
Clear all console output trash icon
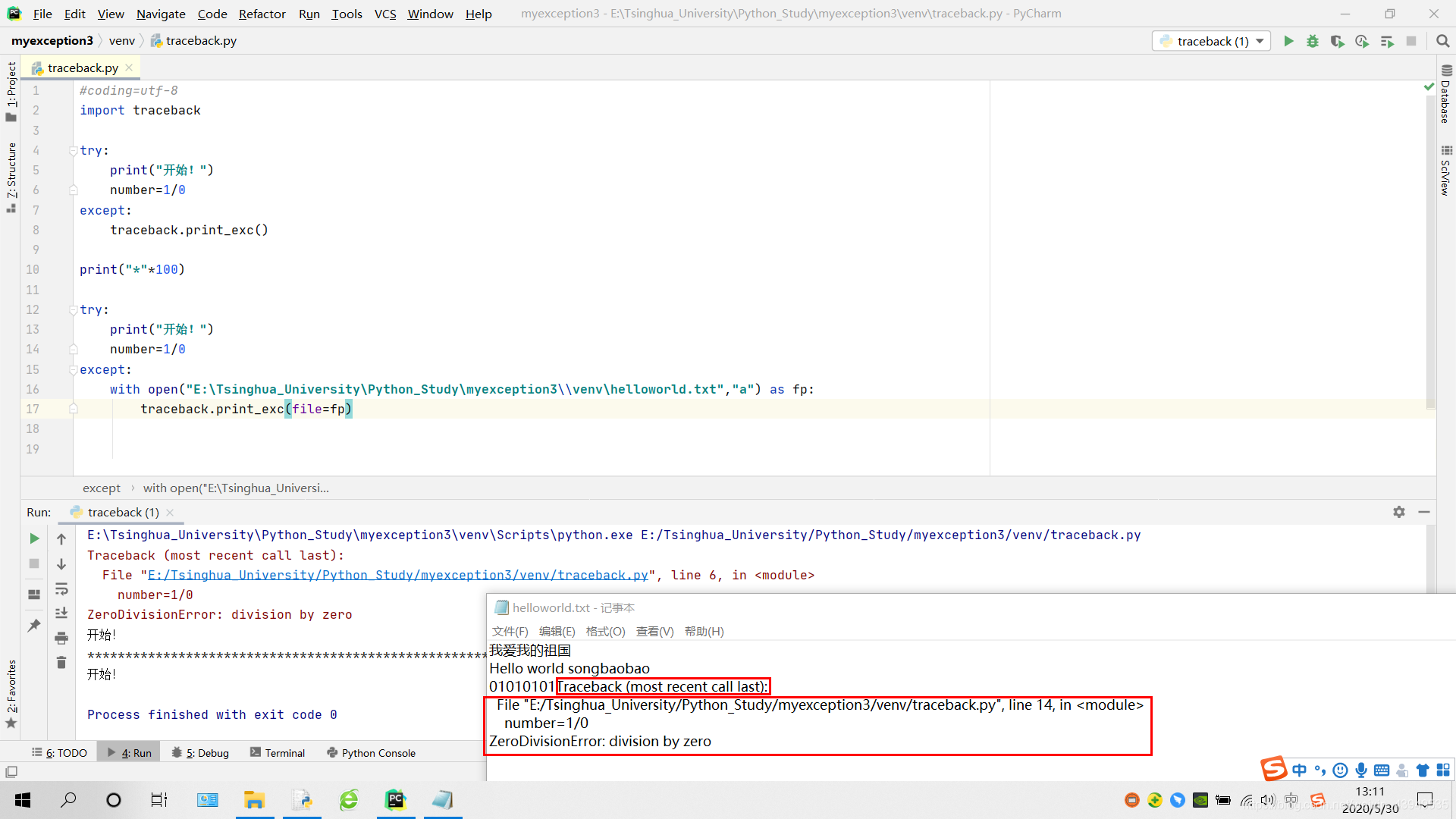tap(61, 663)
